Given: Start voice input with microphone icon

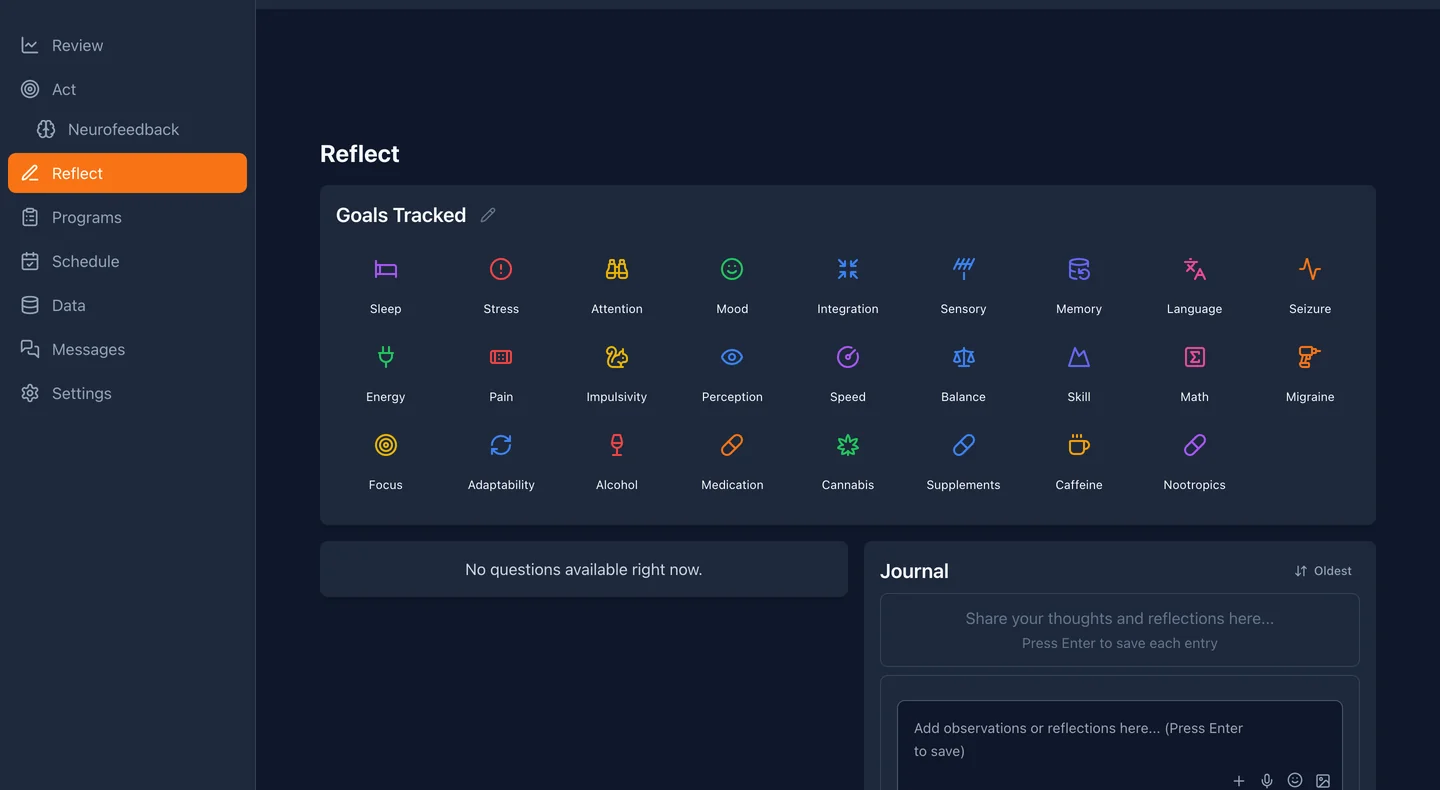Looking at the screenshot, I should tap(1267, 781).
